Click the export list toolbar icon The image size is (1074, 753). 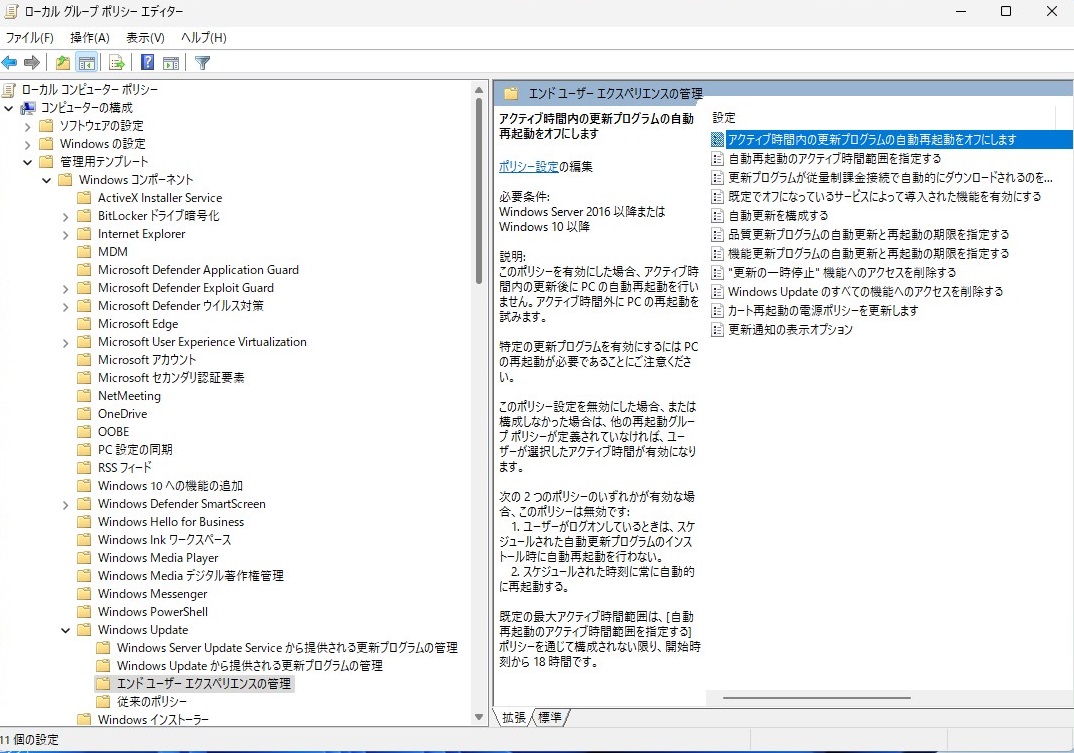pyautogui.click(x=116, y=63)
